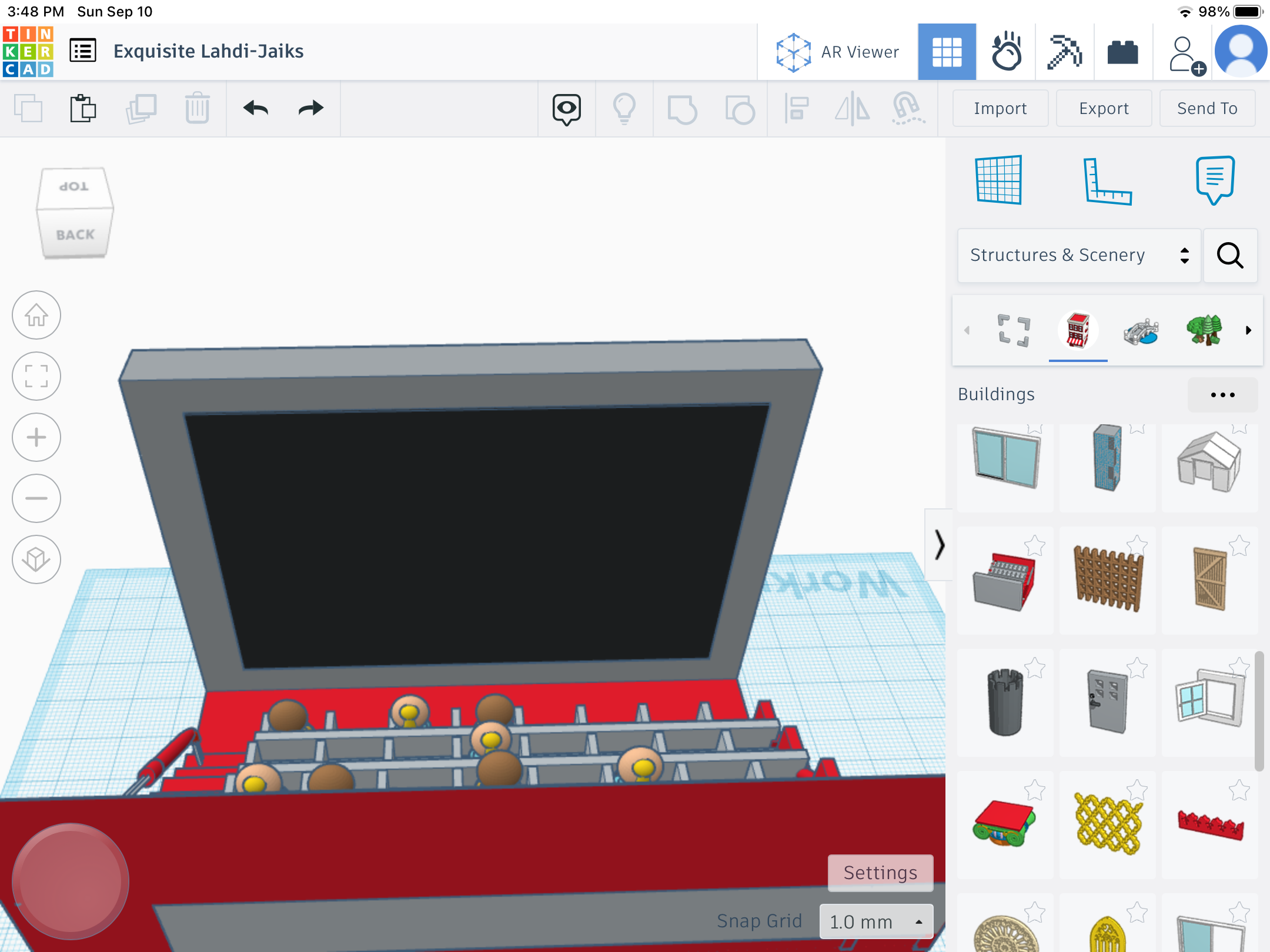Click the Group shapes tool

(682, 109)
